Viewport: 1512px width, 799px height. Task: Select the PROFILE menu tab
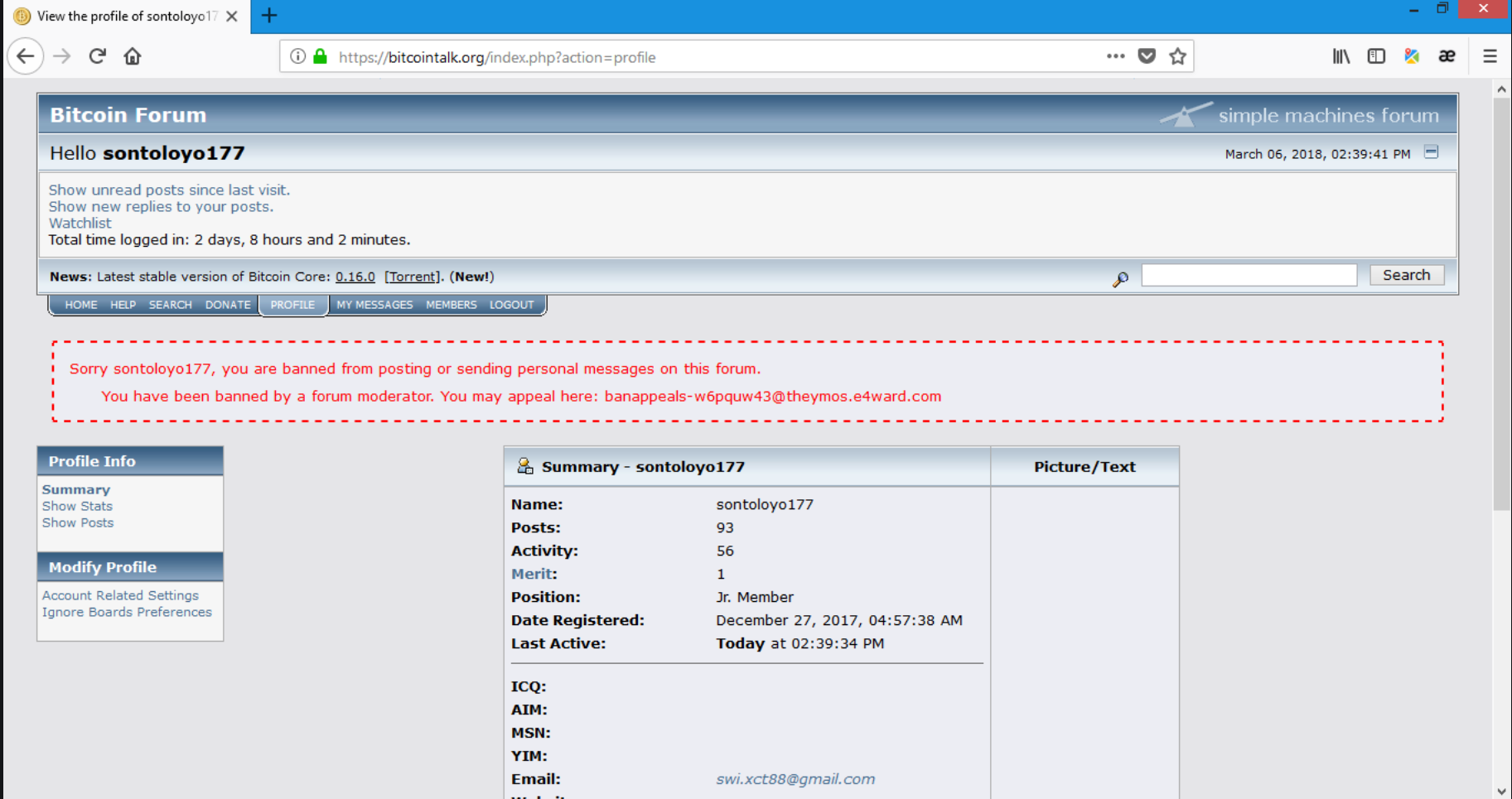coord(292,305)
